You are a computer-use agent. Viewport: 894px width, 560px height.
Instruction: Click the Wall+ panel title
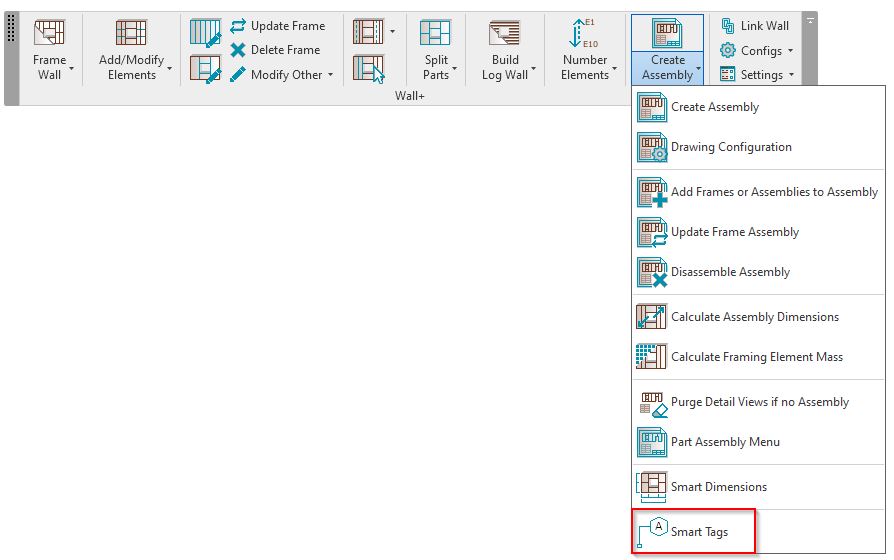409,96
